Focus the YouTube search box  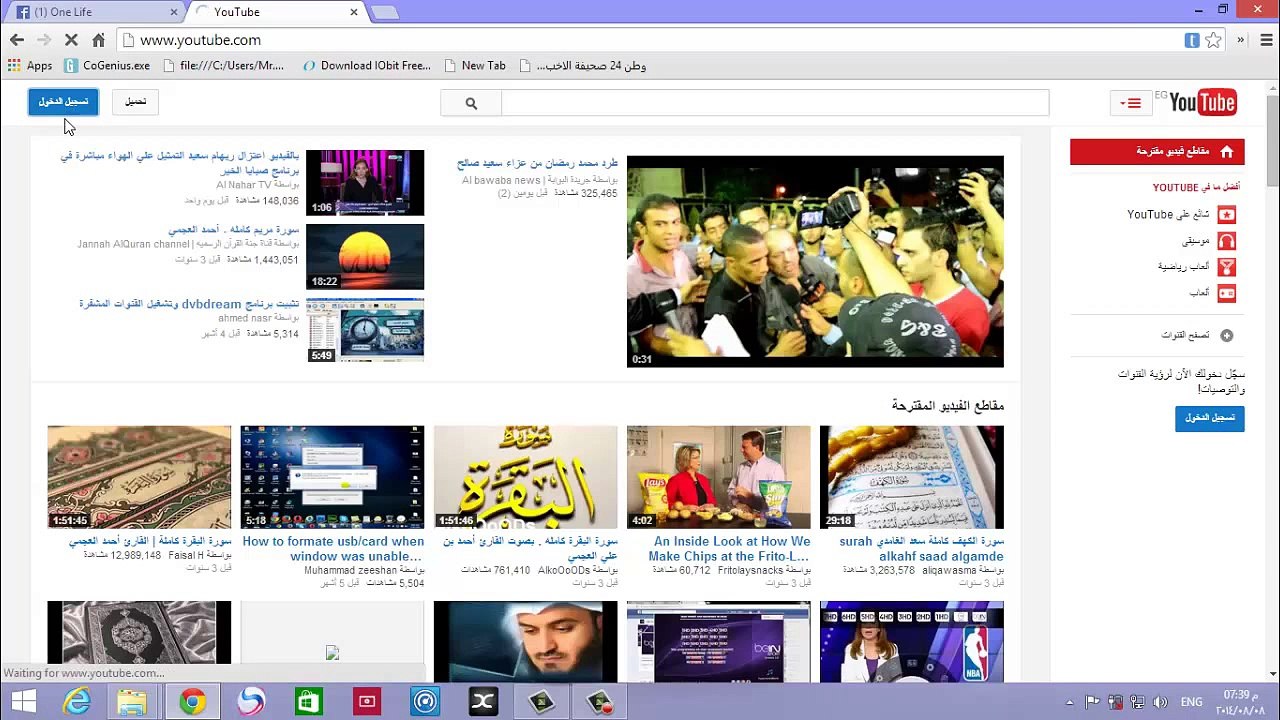point(775,103)
